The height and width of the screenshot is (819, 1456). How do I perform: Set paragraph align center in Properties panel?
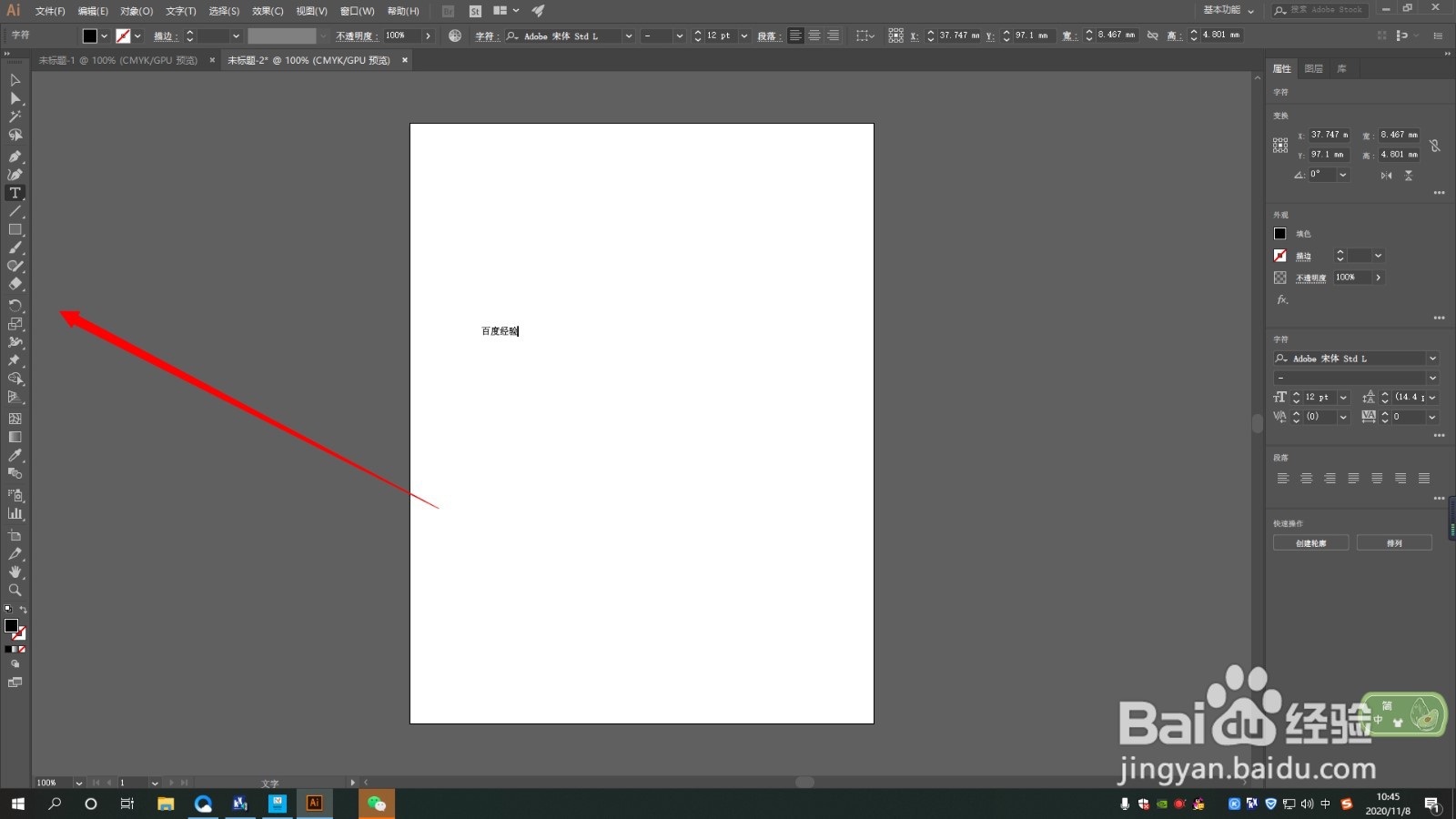point(1306,479)
